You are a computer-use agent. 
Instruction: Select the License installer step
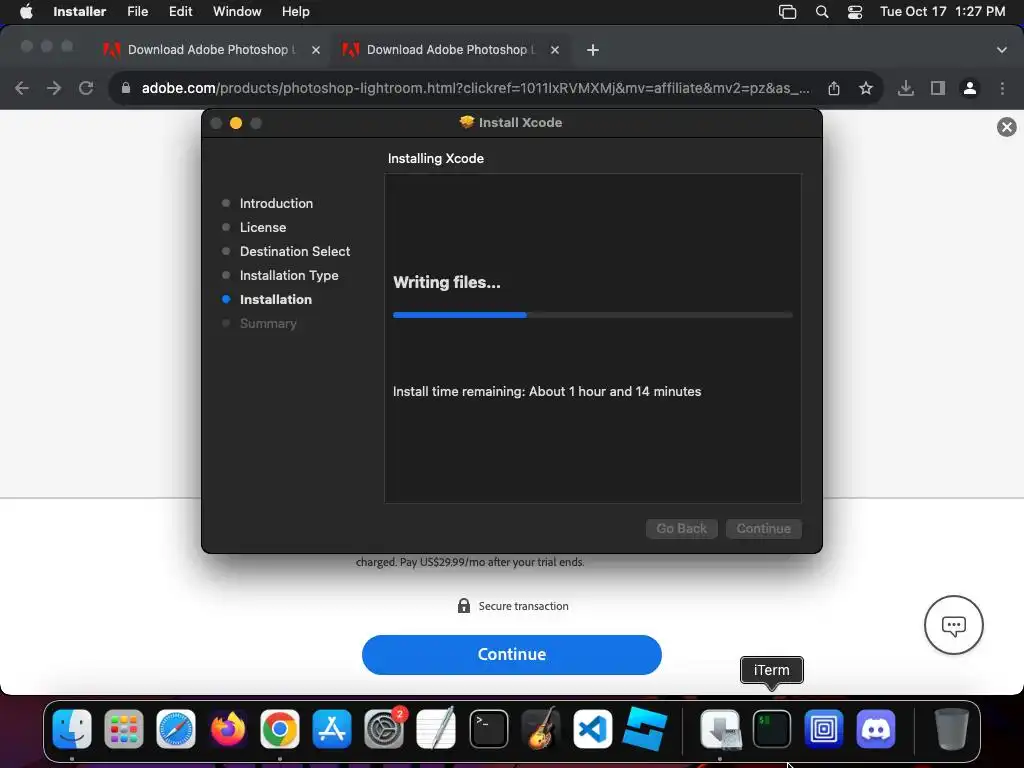pos(263,227)
